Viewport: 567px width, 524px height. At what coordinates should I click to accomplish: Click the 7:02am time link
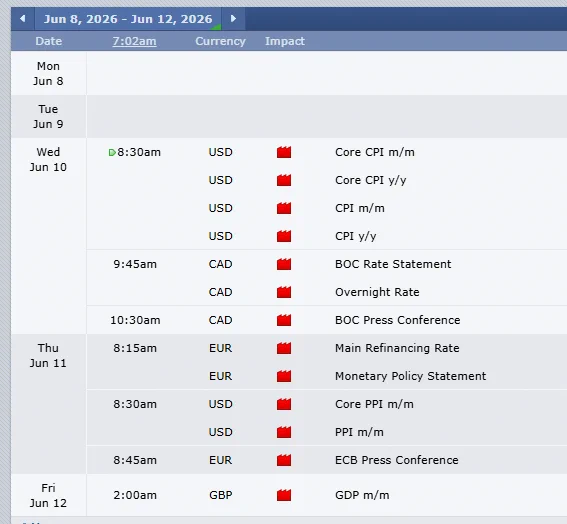[x=135, y=41]
